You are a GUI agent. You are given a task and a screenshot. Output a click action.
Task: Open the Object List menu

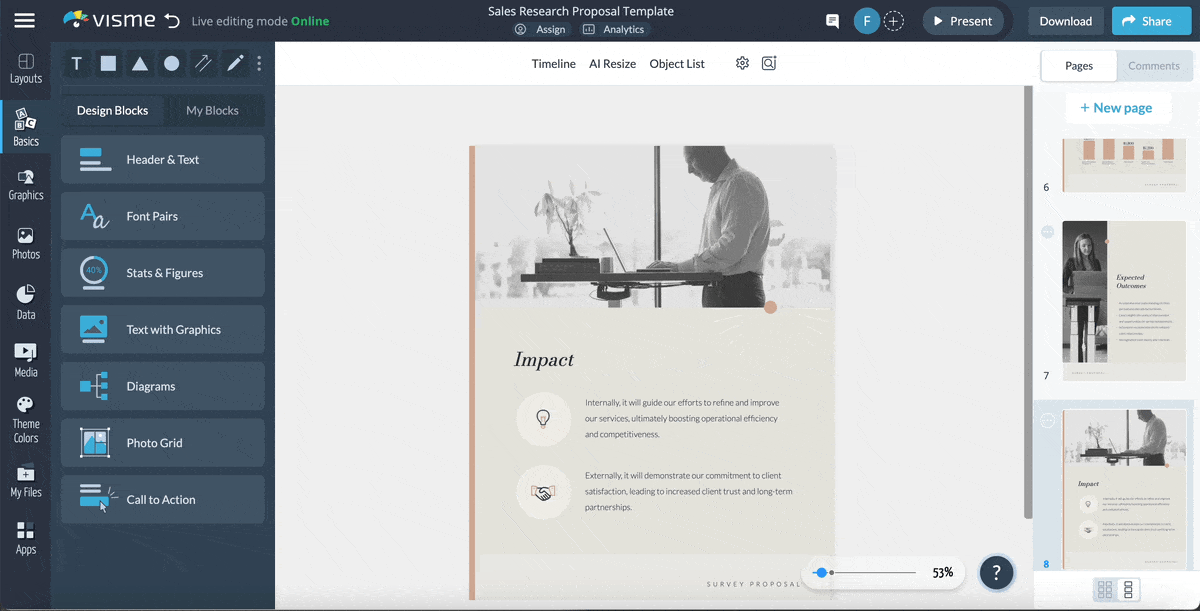click(677, 63)
